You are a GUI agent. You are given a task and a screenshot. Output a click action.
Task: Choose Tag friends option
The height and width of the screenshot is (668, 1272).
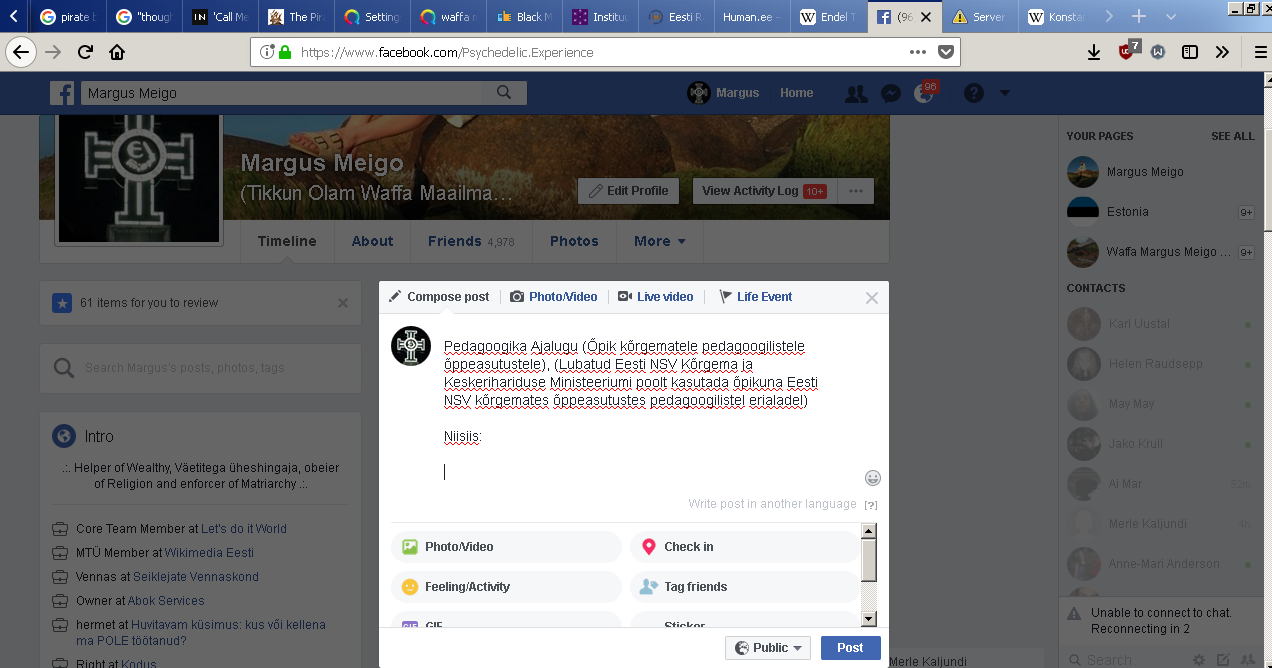[x=745, y=587]
